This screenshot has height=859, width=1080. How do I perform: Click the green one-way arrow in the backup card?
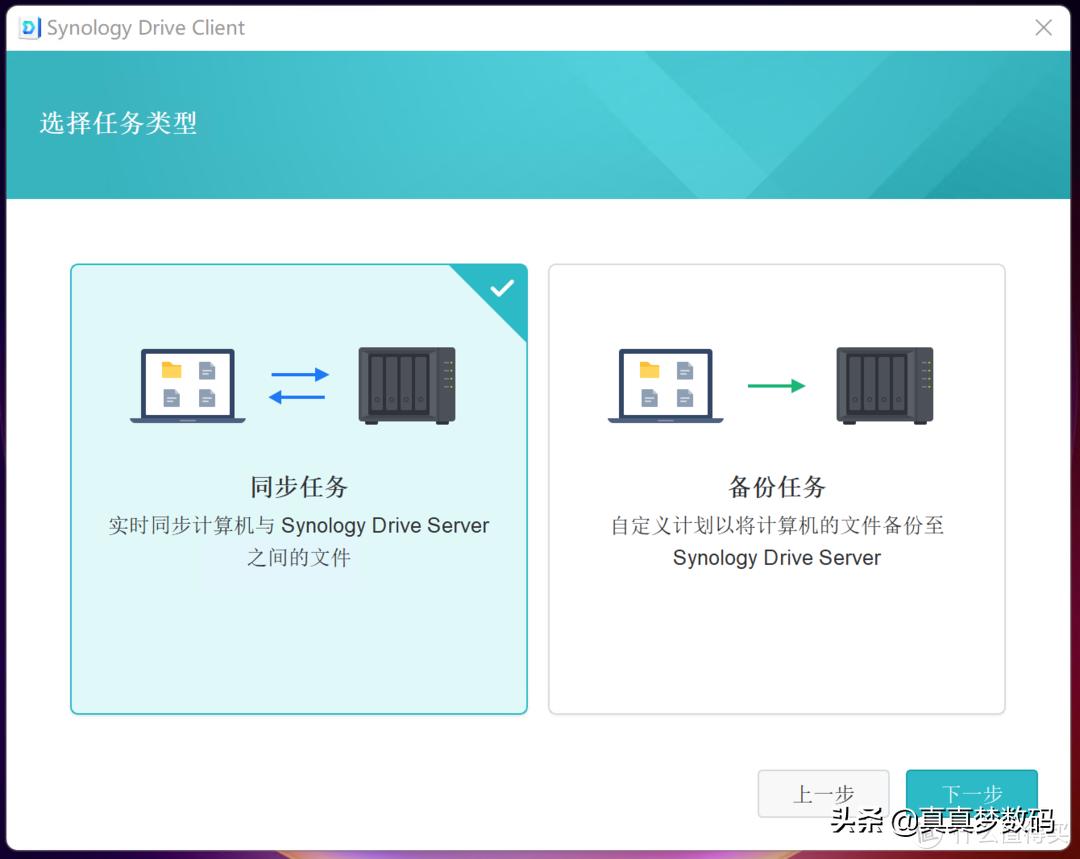pyautogui.click(x=779, y=383)
